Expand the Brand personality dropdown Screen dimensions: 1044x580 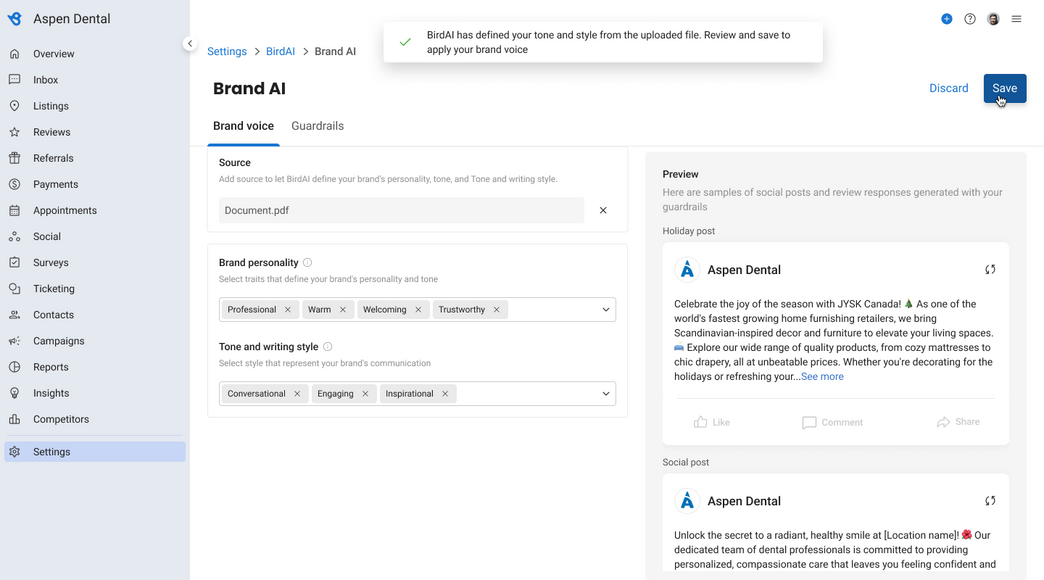[x=605, y=310]
